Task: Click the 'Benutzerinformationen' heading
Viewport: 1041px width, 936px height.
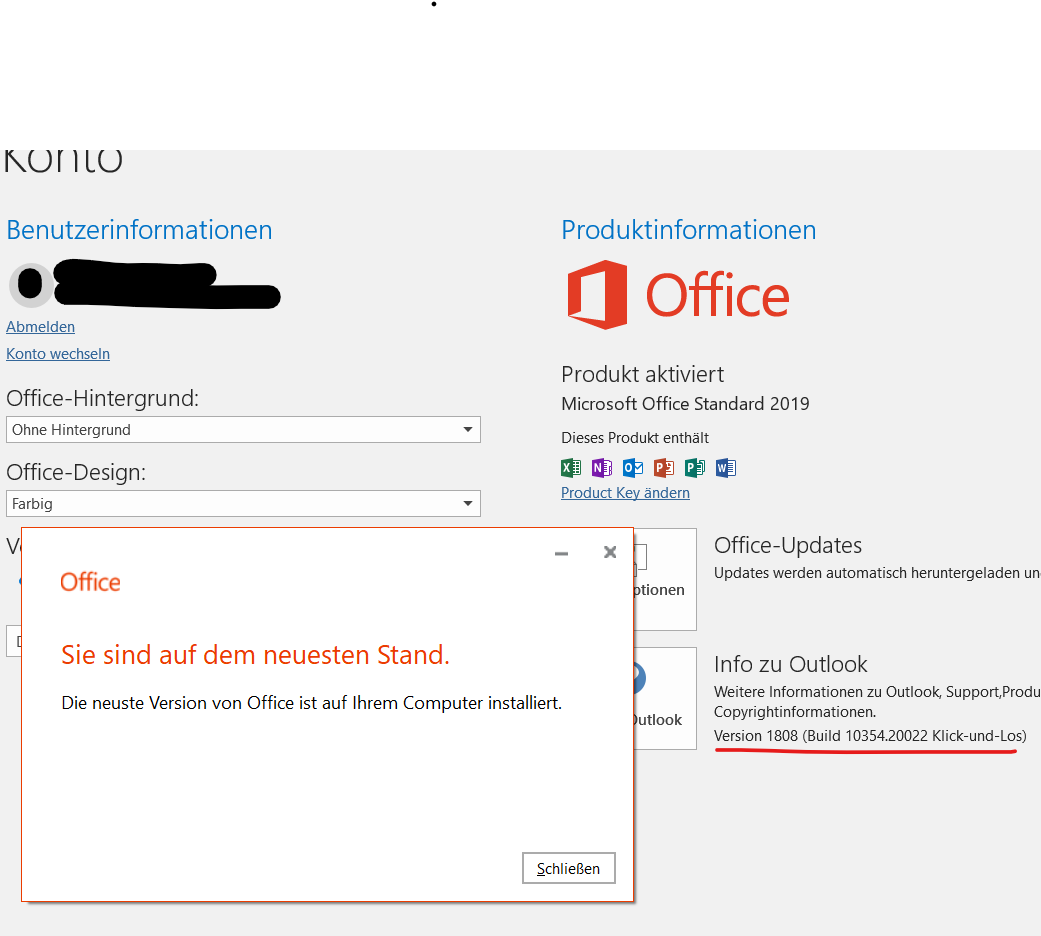Action: pyautogui.click(x=139, y=230)
